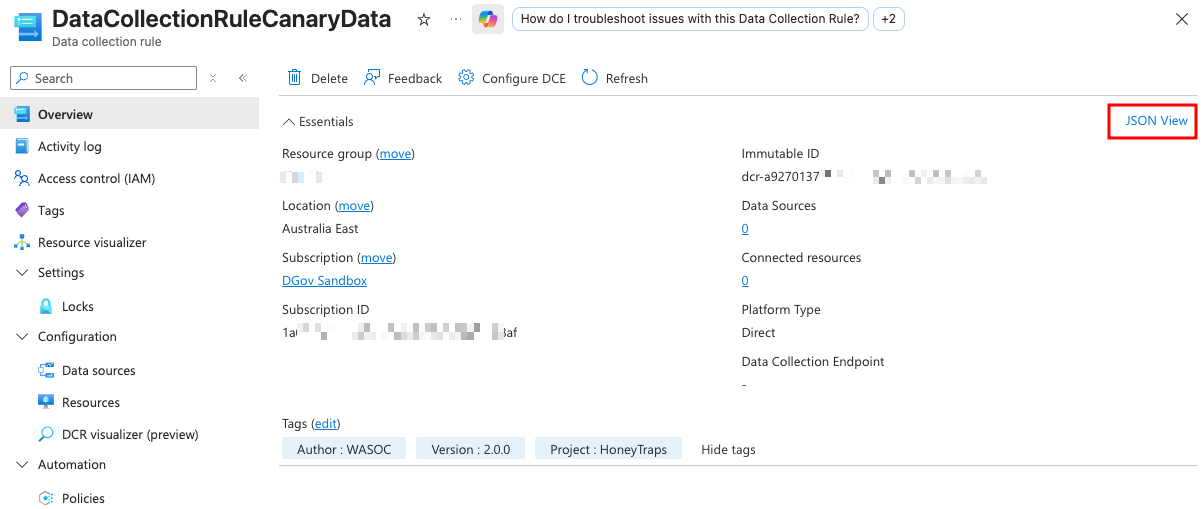Image resolution: width=1202 pixels, height=509 pixels.
Task: Click the Author : WASOC tag
Action: point(344,449)
